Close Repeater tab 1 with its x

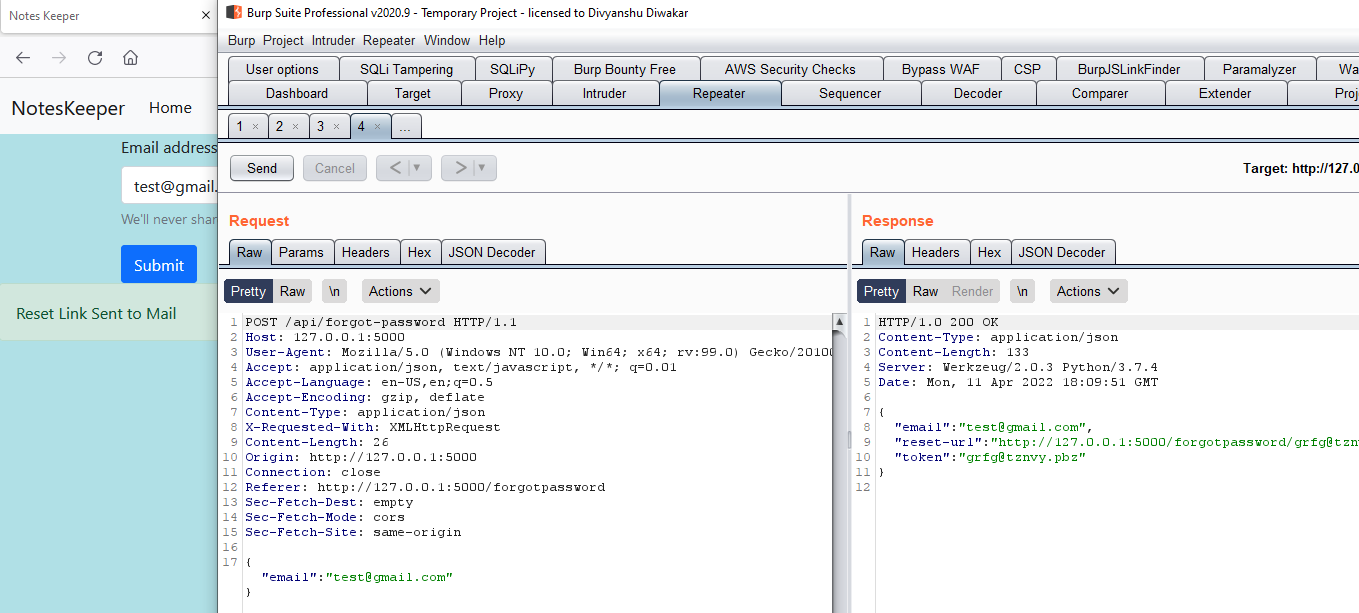[255, 127]
